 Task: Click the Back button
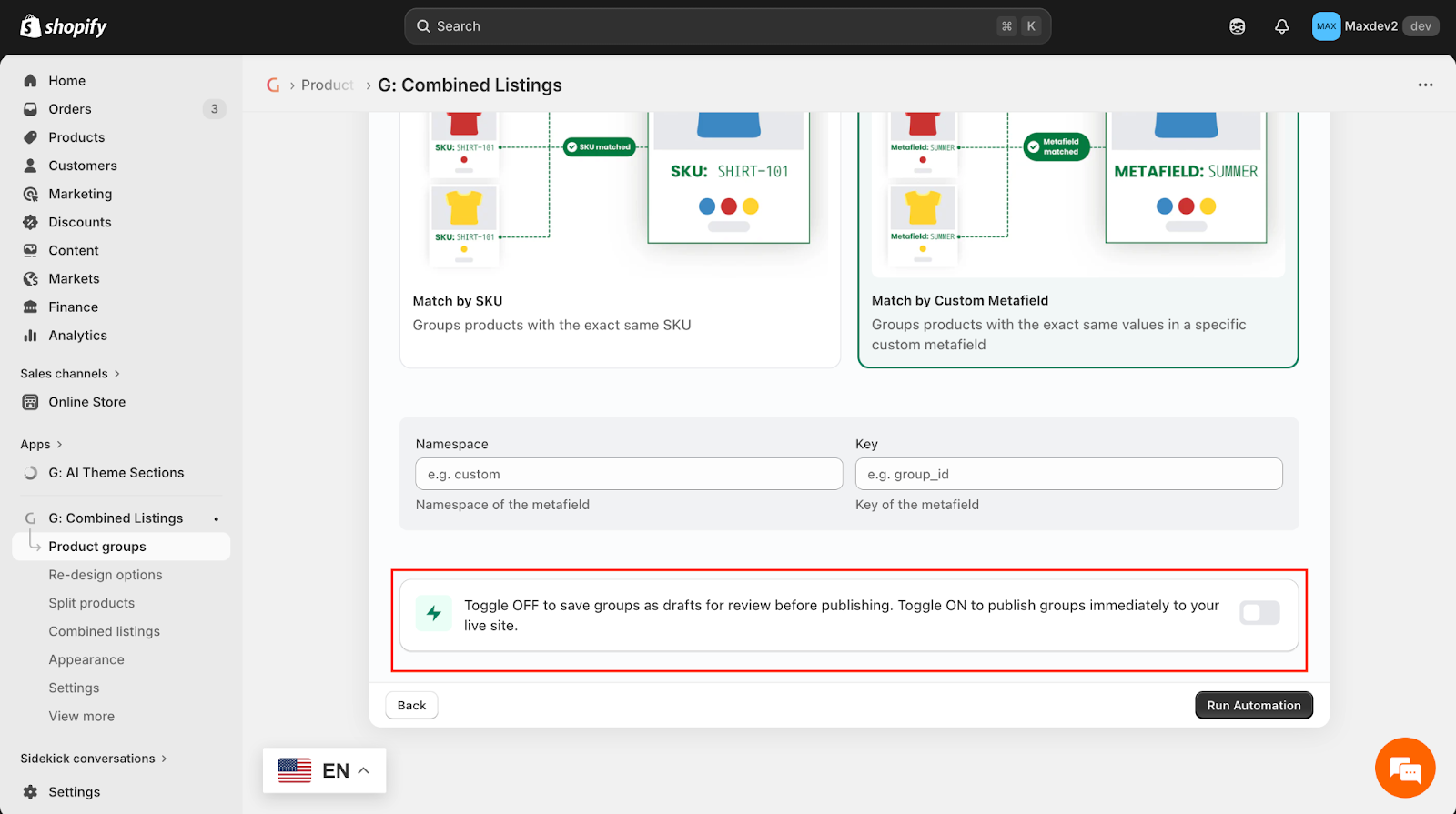(x=411, y=706)
